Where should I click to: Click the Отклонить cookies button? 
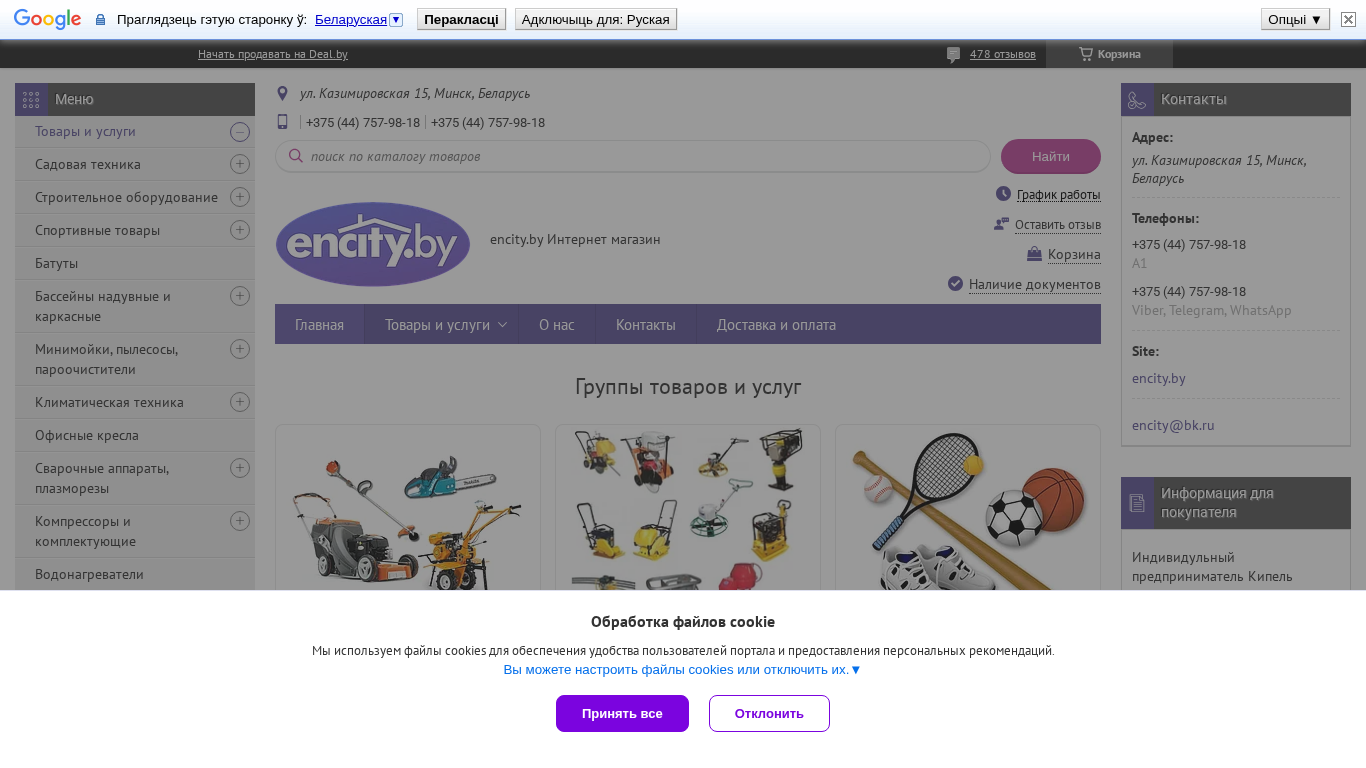(x=769, y=713)
